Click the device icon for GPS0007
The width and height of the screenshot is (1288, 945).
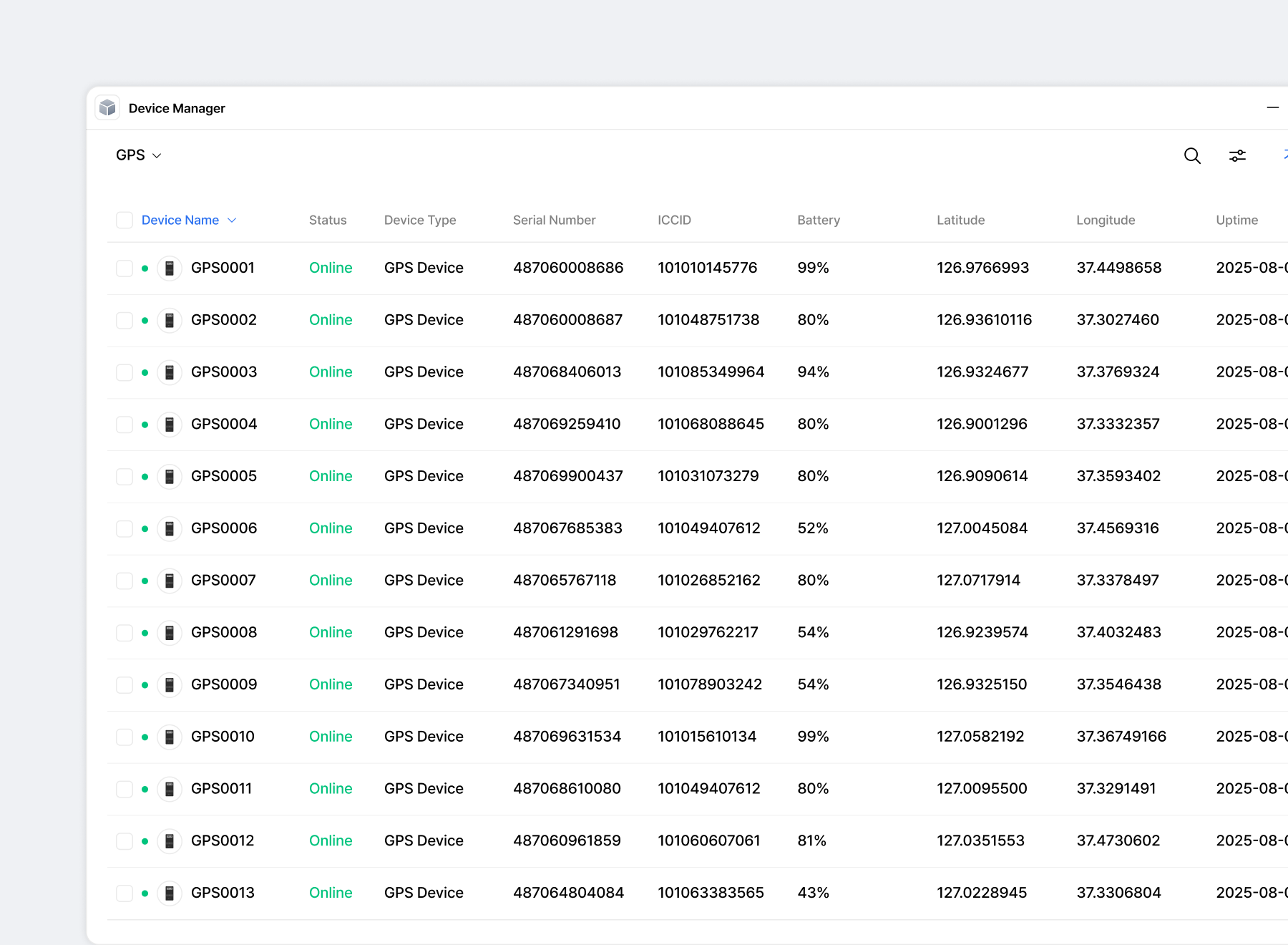point(170,581)
